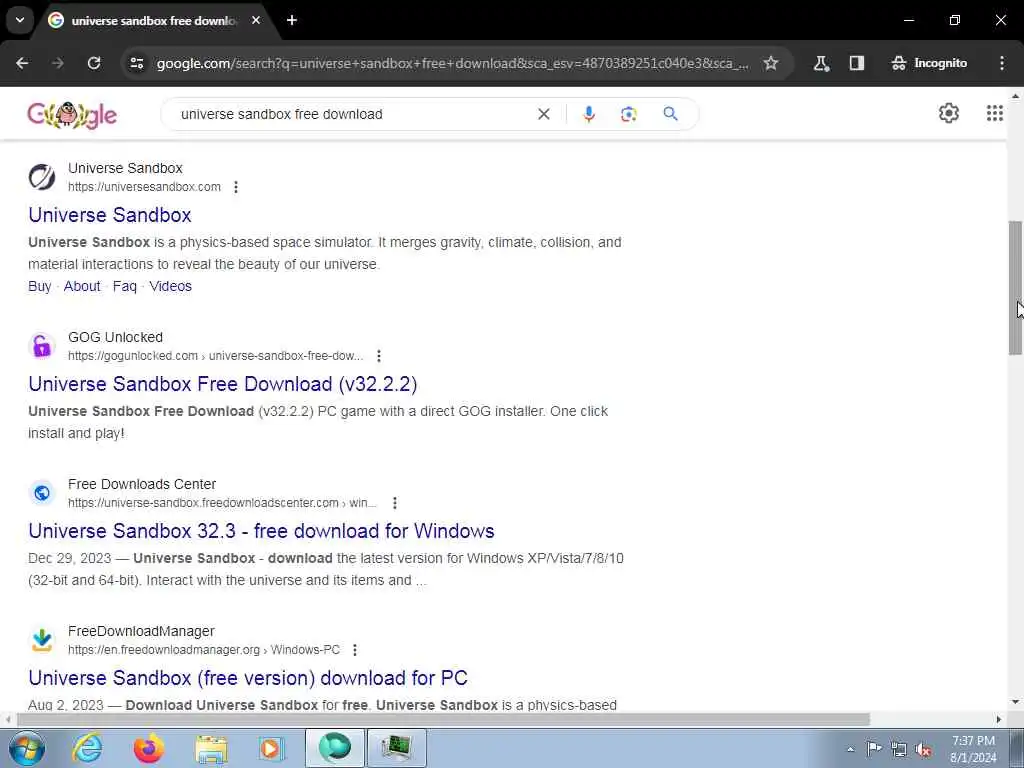Open the Google apps grid
This screenshot has height=768, width=1024.
(x=995, y=114)
